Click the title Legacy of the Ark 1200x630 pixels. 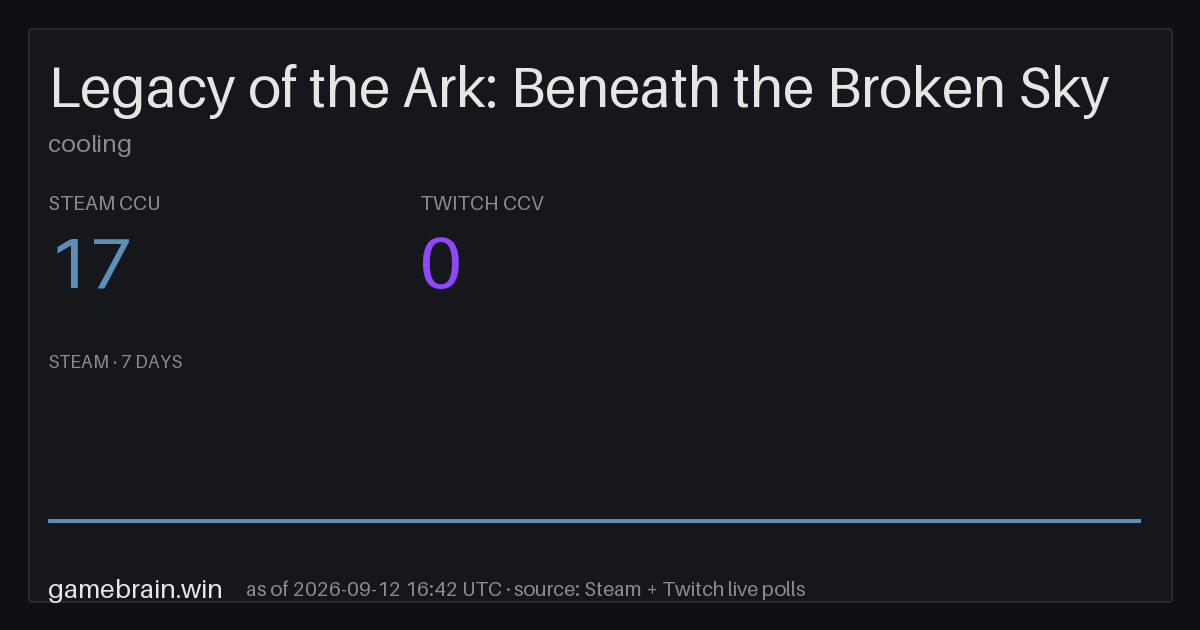[579, 89]
